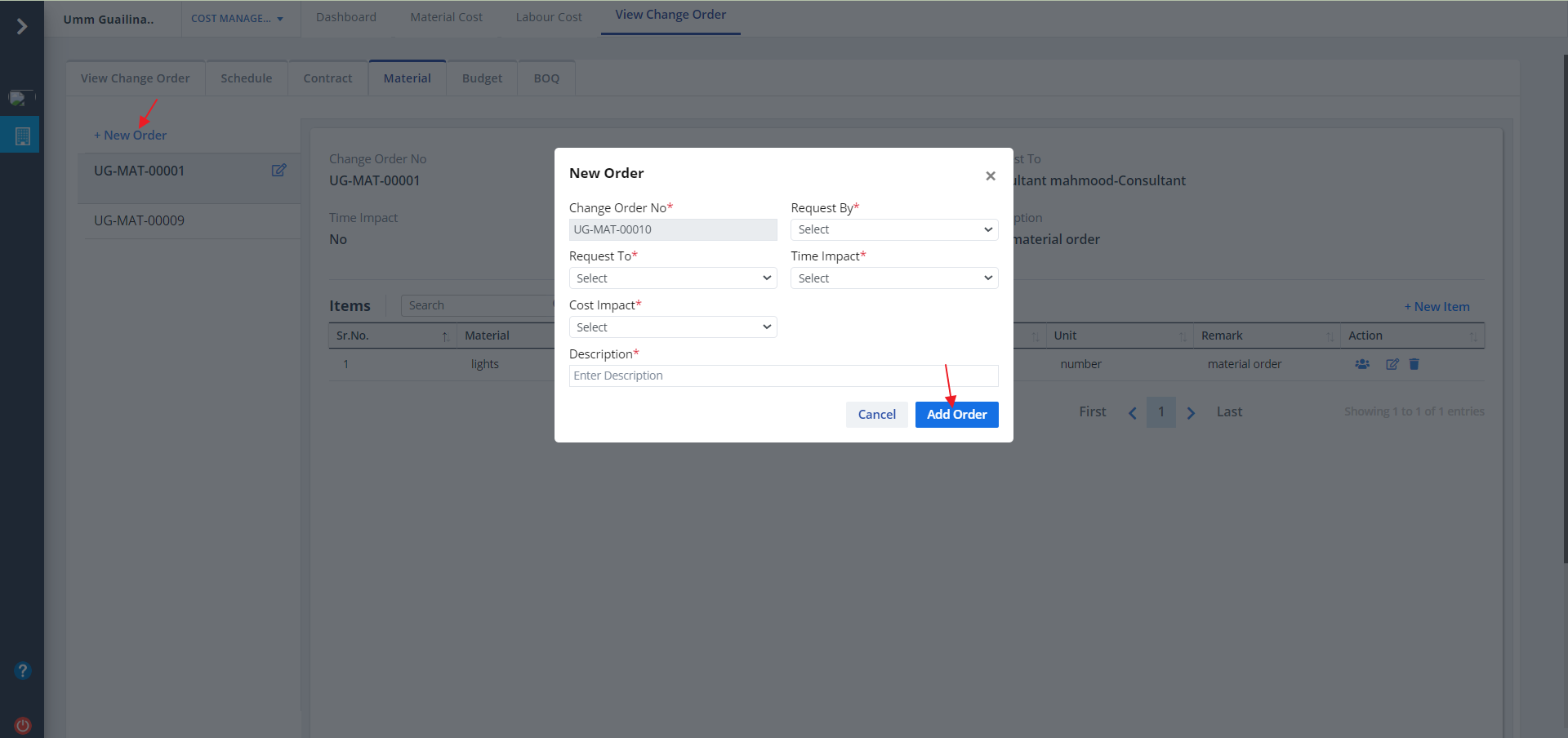Open the Labour Cost top tab

[549, 17]
